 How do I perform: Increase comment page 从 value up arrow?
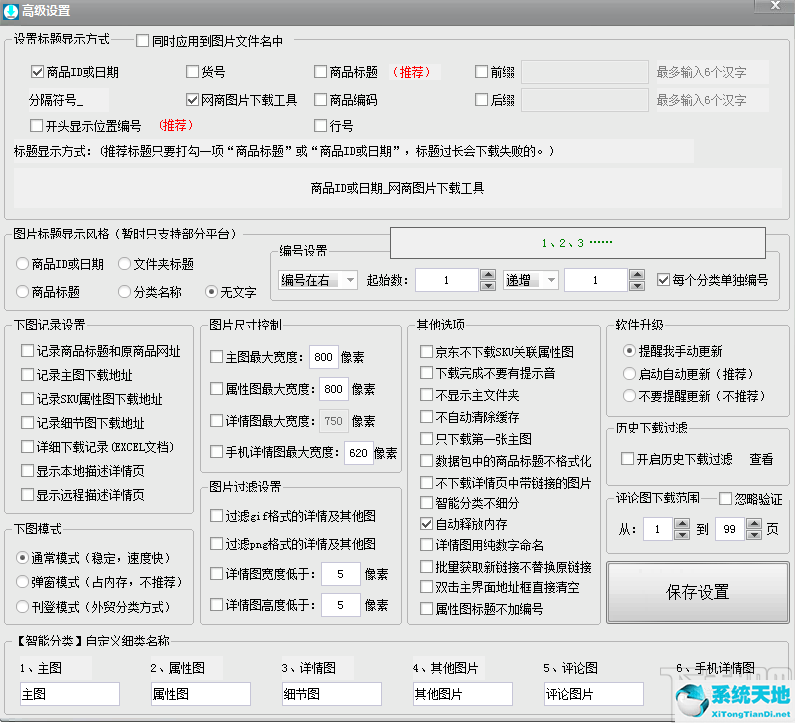[x=682, y=524]
